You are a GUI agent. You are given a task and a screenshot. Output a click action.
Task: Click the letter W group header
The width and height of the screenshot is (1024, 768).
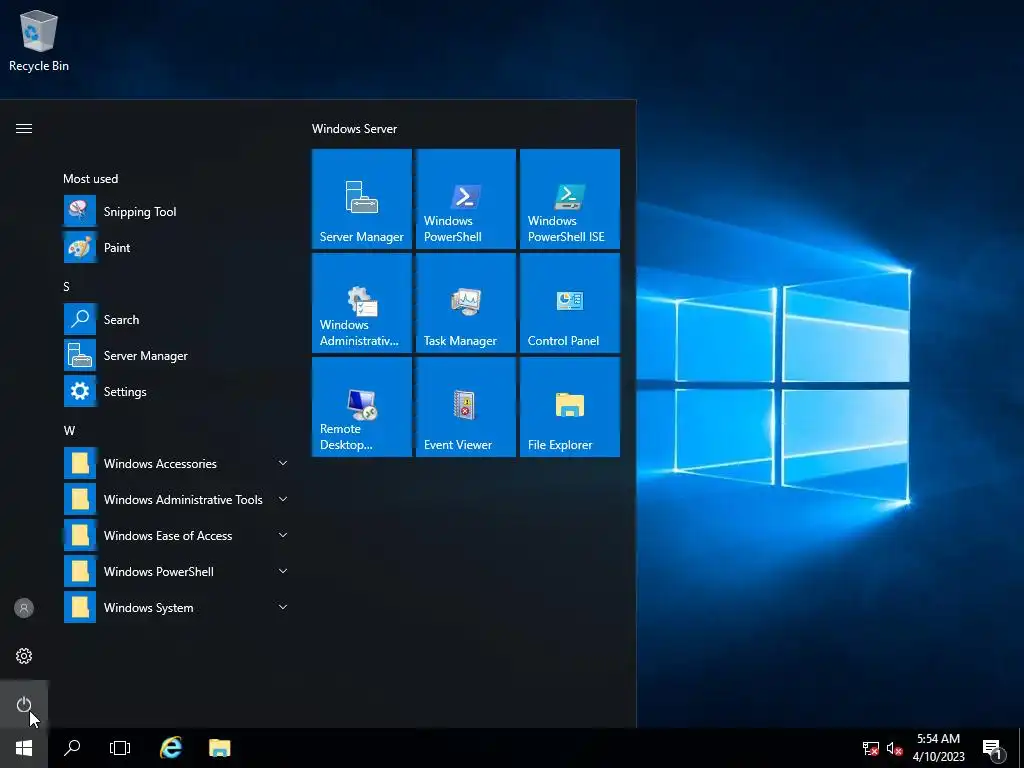point(69,430)
